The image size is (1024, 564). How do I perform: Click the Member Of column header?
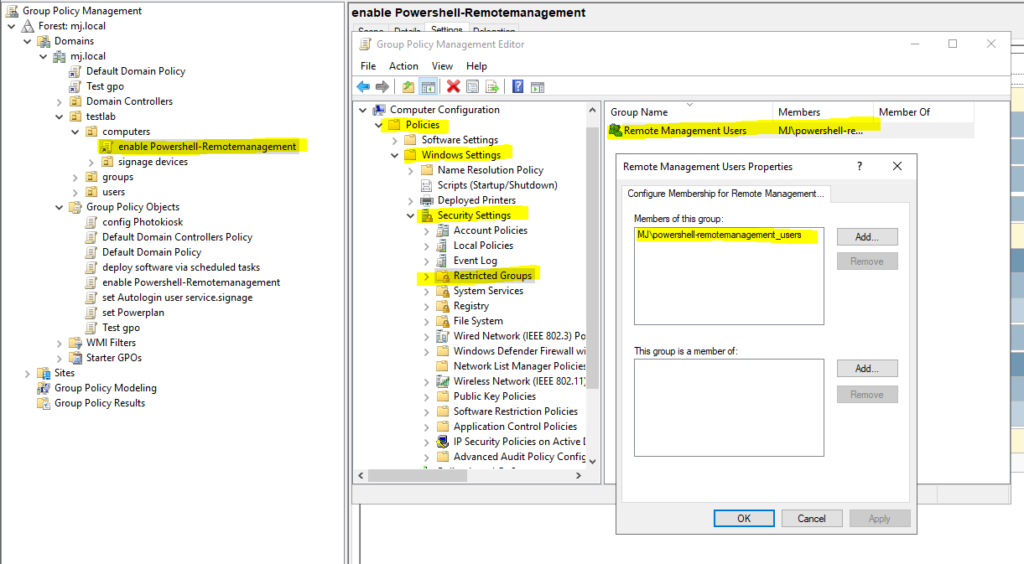coord(923,112)
